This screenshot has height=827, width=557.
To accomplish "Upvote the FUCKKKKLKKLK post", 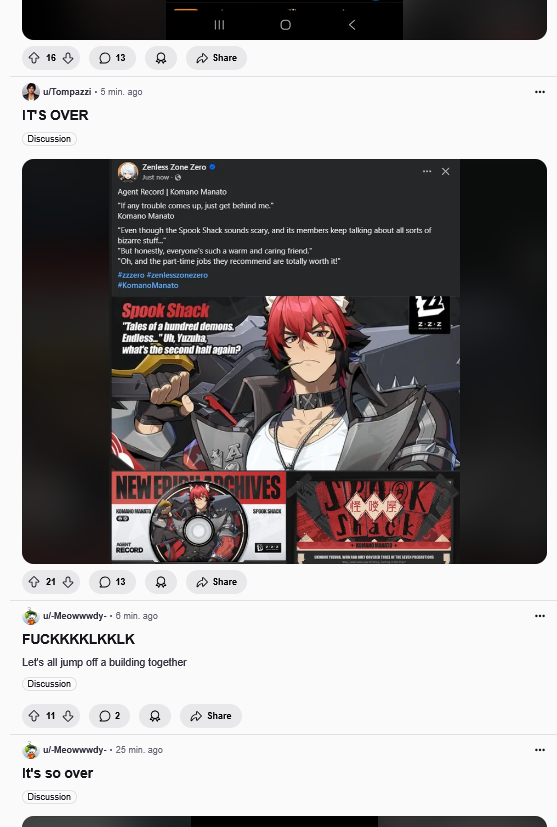I will (x=34, y=716).
